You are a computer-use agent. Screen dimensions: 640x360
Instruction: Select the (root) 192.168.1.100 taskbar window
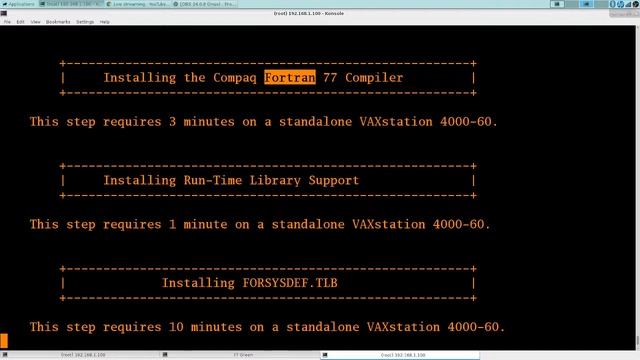tap(71, 4)
